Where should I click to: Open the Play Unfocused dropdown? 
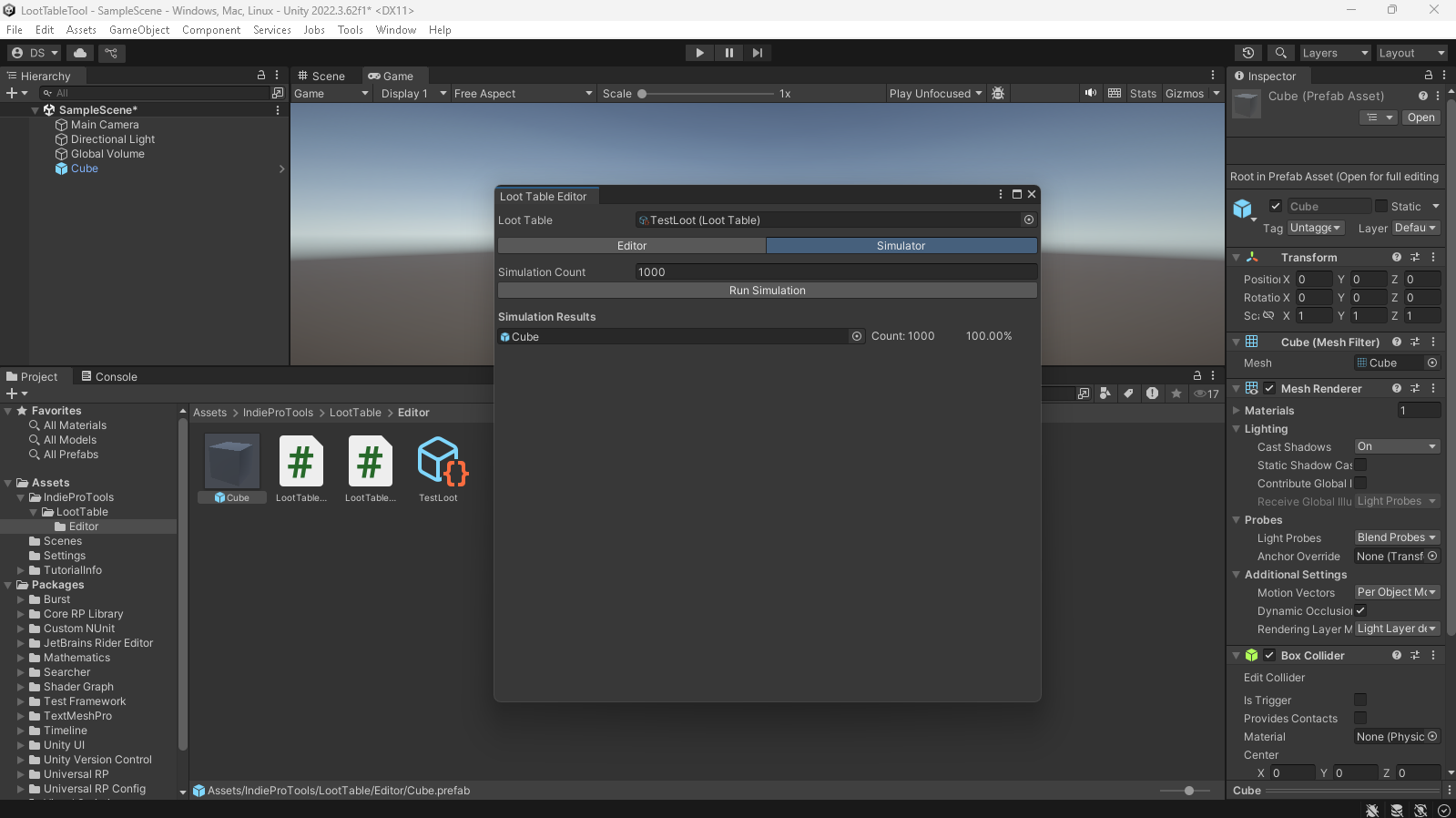pos(935,93)
